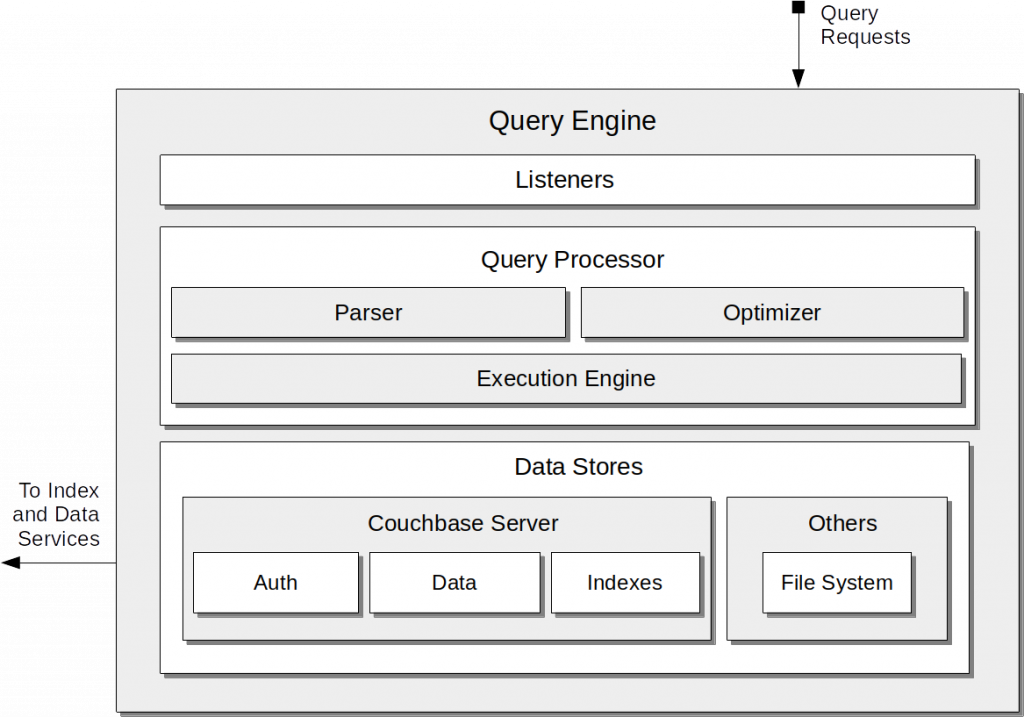Click the File System box
The image size is (1024, 717).
837,582
